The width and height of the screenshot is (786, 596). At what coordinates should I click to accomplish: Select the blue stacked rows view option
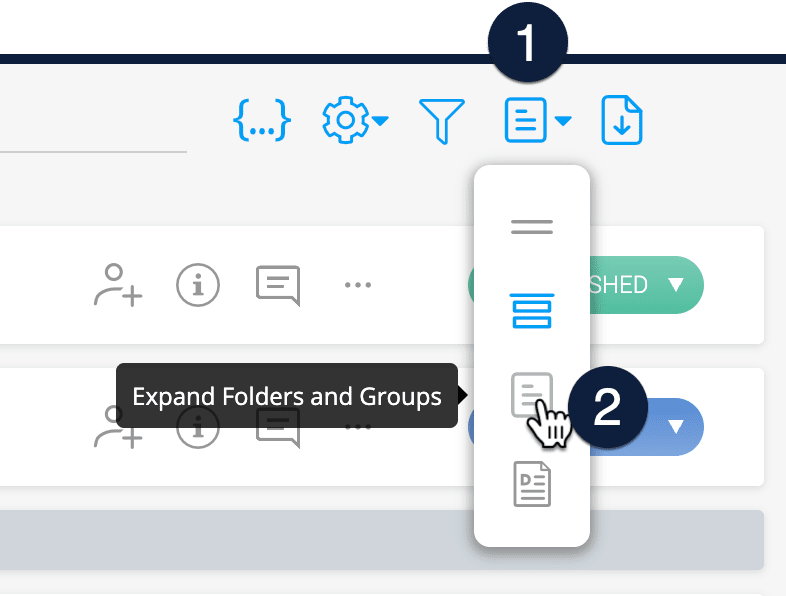(x=532, y=311)
